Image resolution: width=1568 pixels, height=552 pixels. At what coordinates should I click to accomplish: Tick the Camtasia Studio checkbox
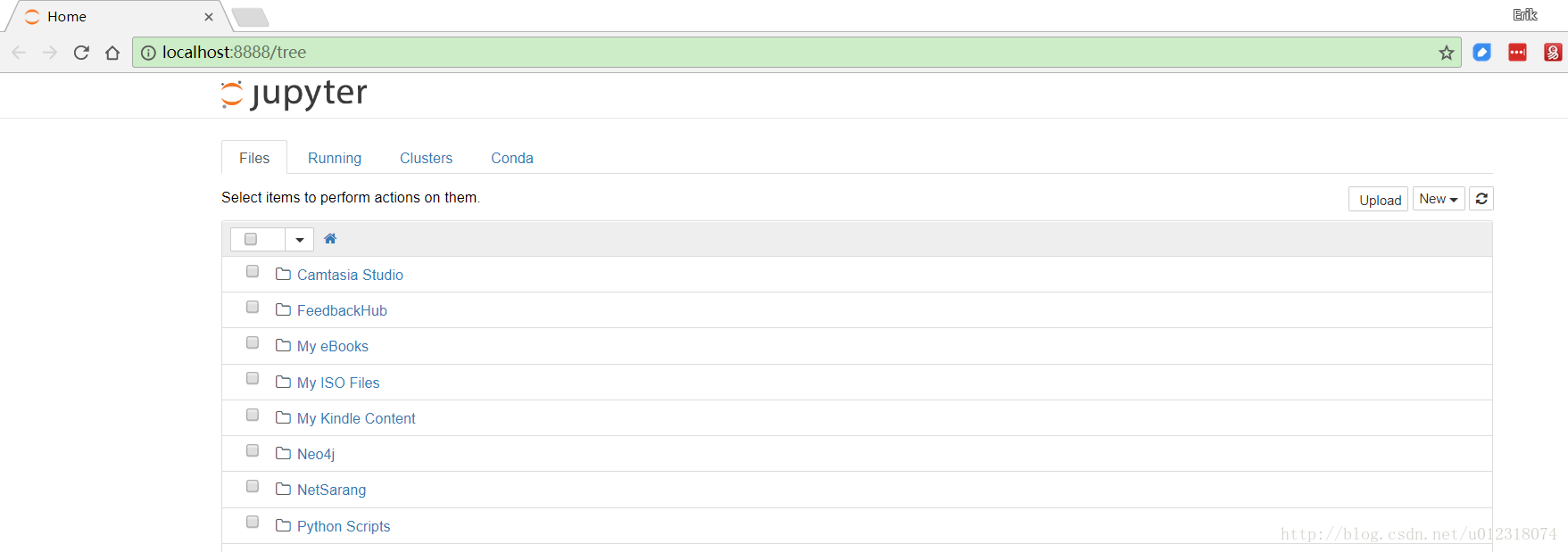[x=253, y=272]
